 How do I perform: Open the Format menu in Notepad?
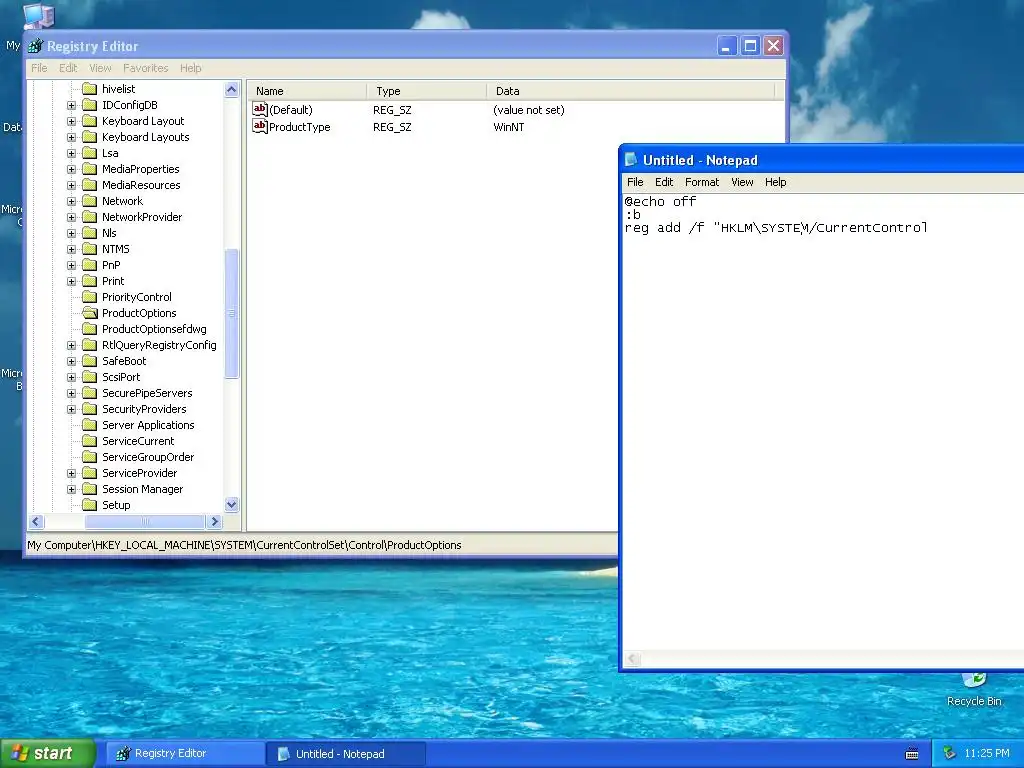point(702,182)
